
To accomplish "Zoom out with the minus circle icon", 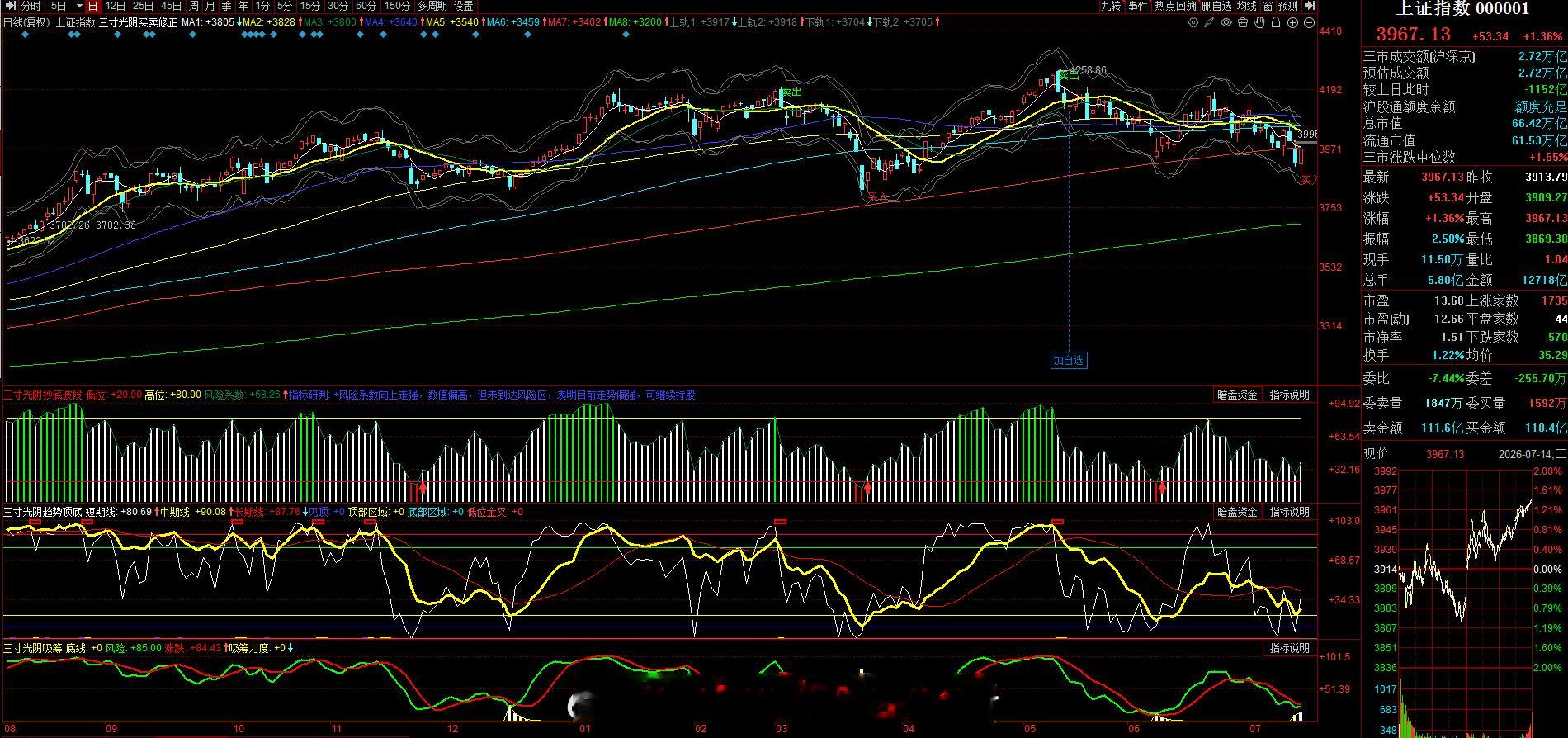I will pos(1309,22).
